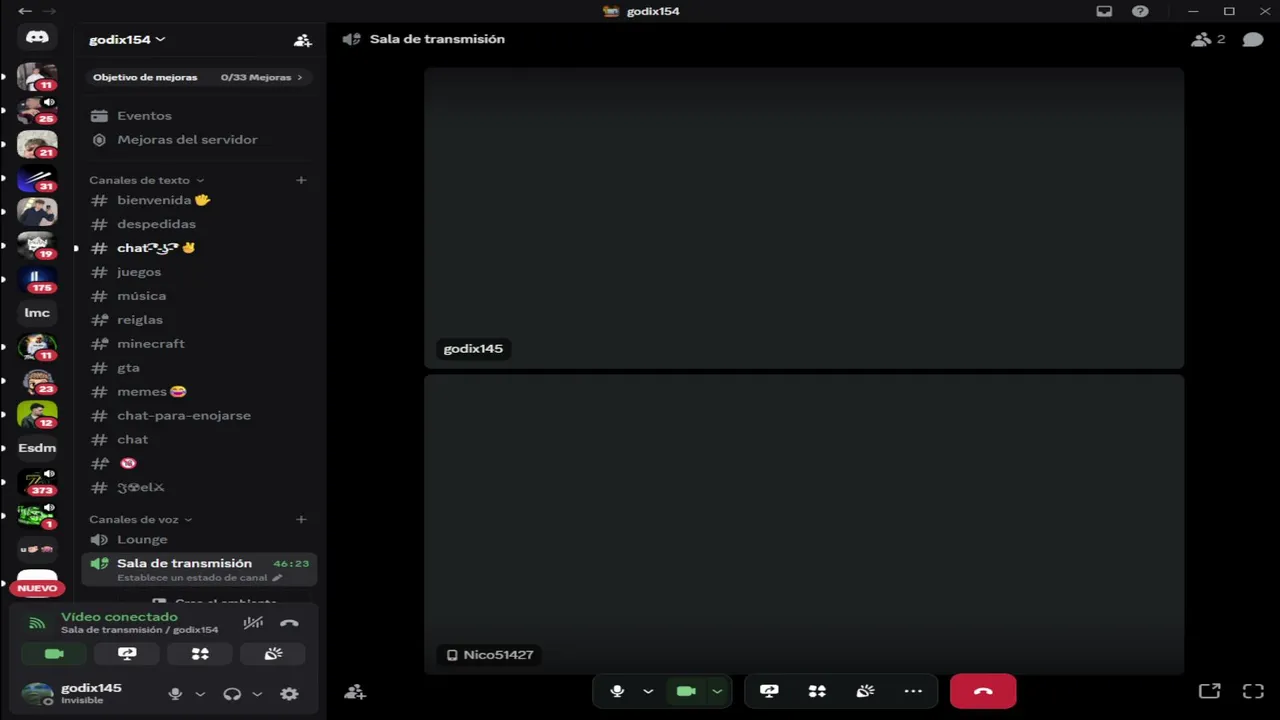The height and width of the screenshot is (720, 1280).
Task: Enter full screen call view
Action: pos(1253,691)
